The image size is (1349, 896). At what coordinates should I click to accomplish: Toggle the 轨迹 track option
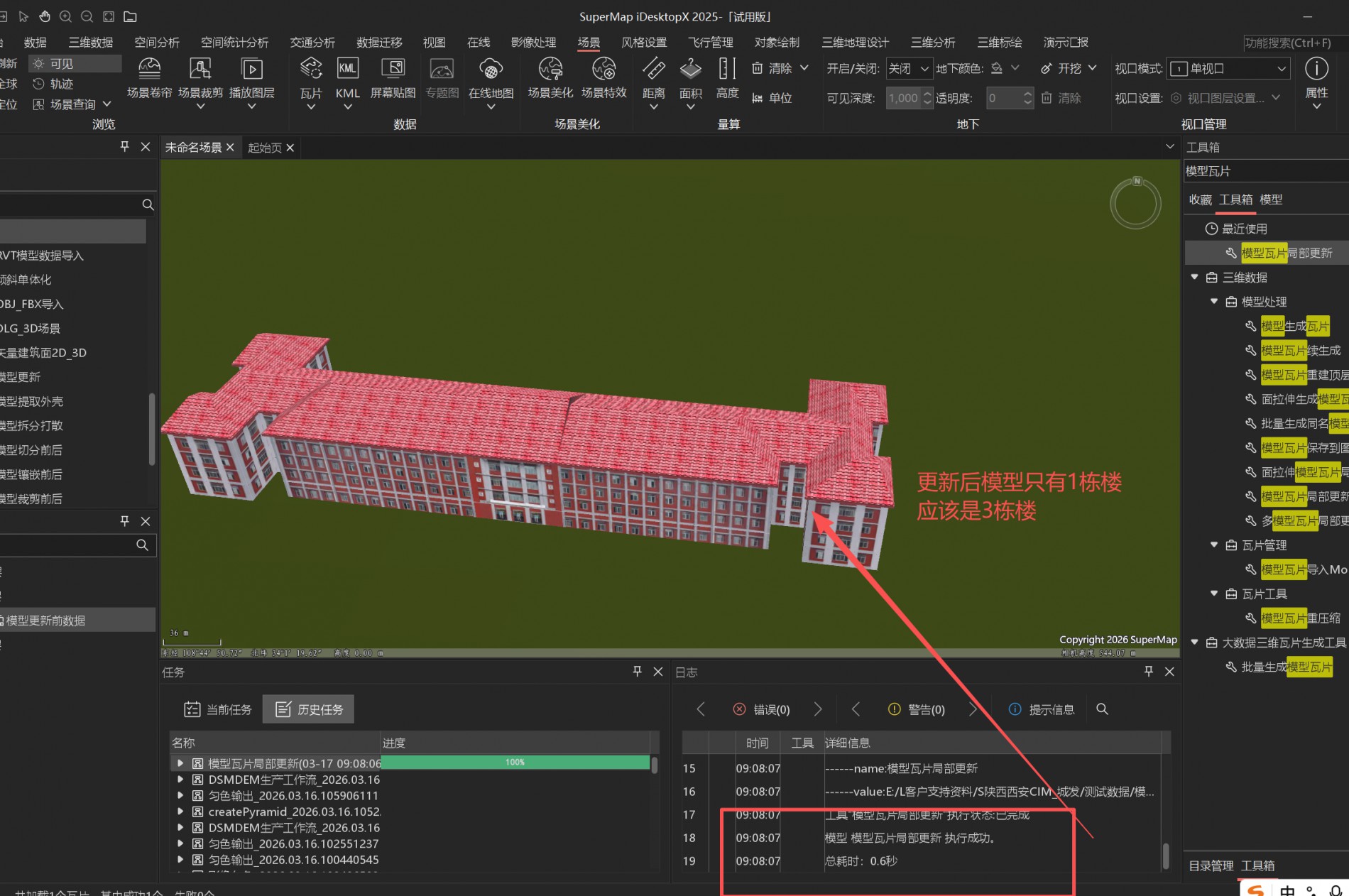click(x=61, y=84)
